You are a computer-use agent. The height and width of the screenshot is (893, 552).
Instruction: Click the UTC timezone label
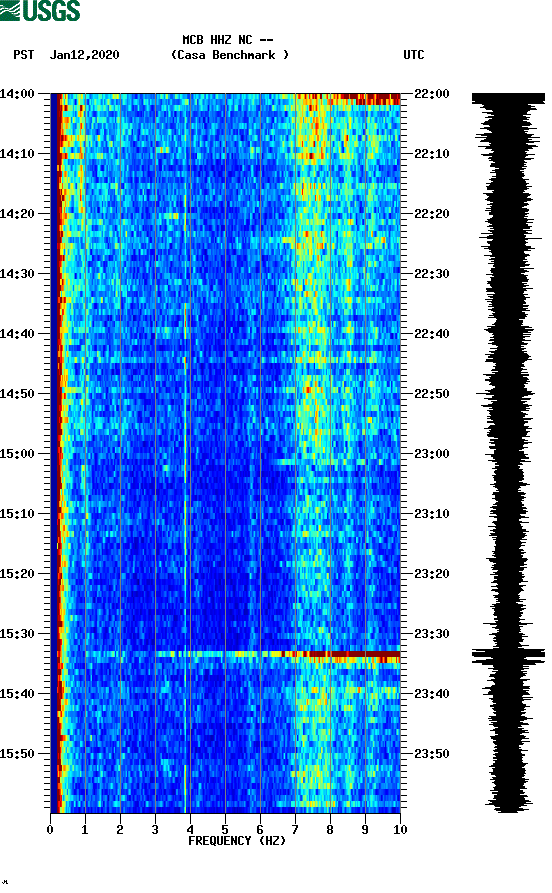[x=414, y=55]
